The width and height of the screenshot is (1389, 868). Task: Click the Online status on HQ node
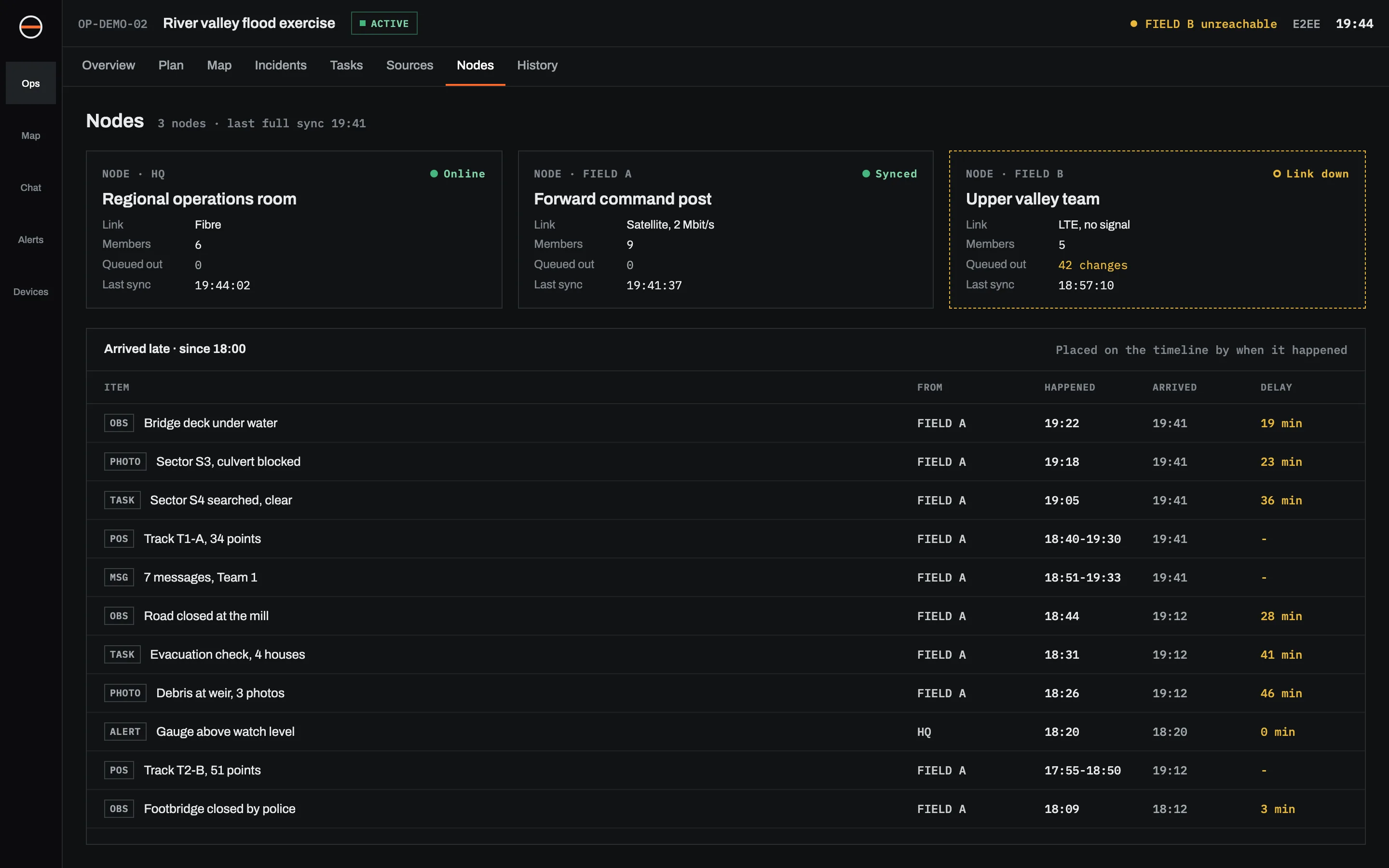(x=457, y=174)
